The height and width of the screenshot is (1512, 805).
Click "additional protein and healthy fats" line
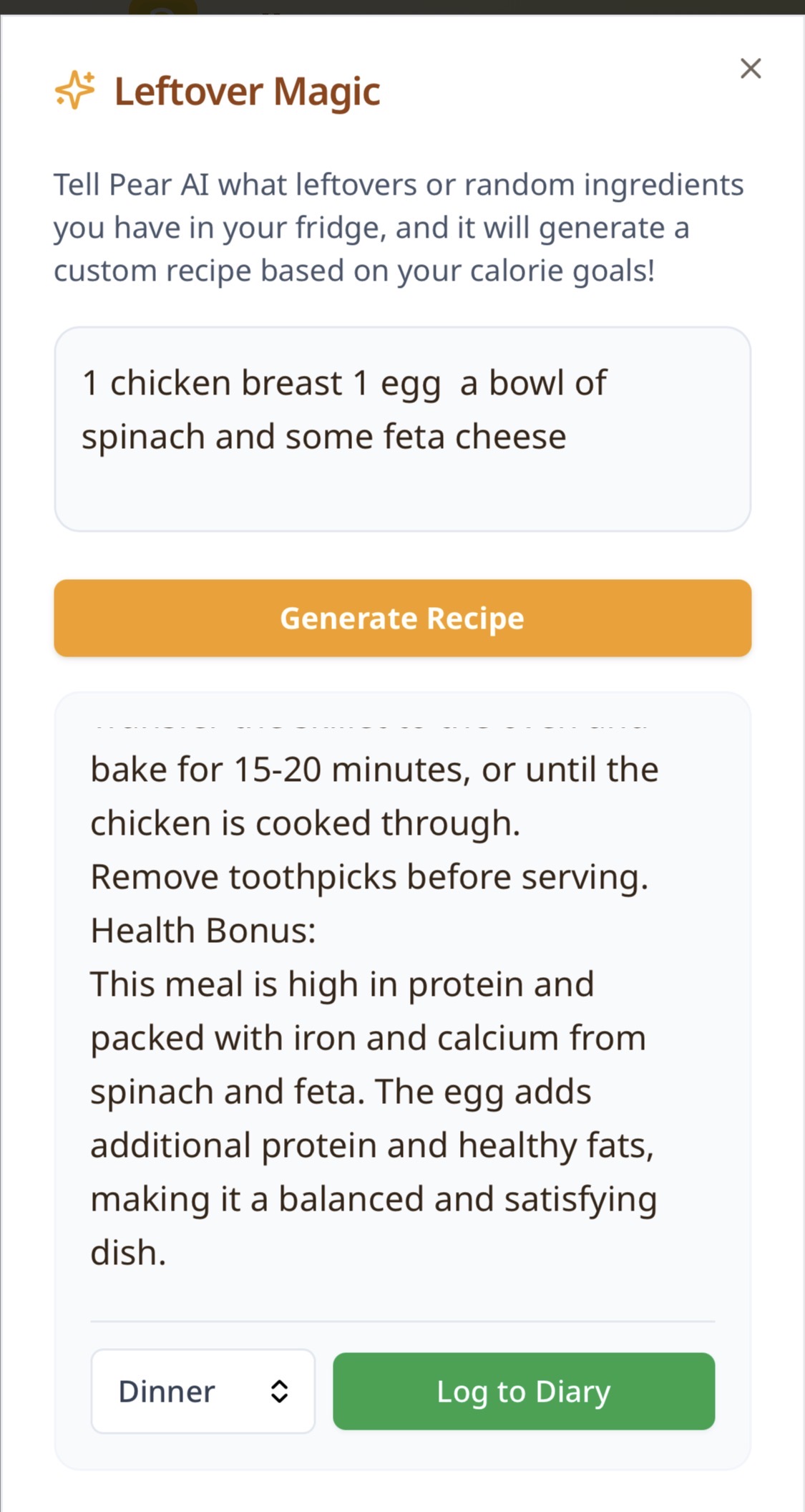point(371,1145)
